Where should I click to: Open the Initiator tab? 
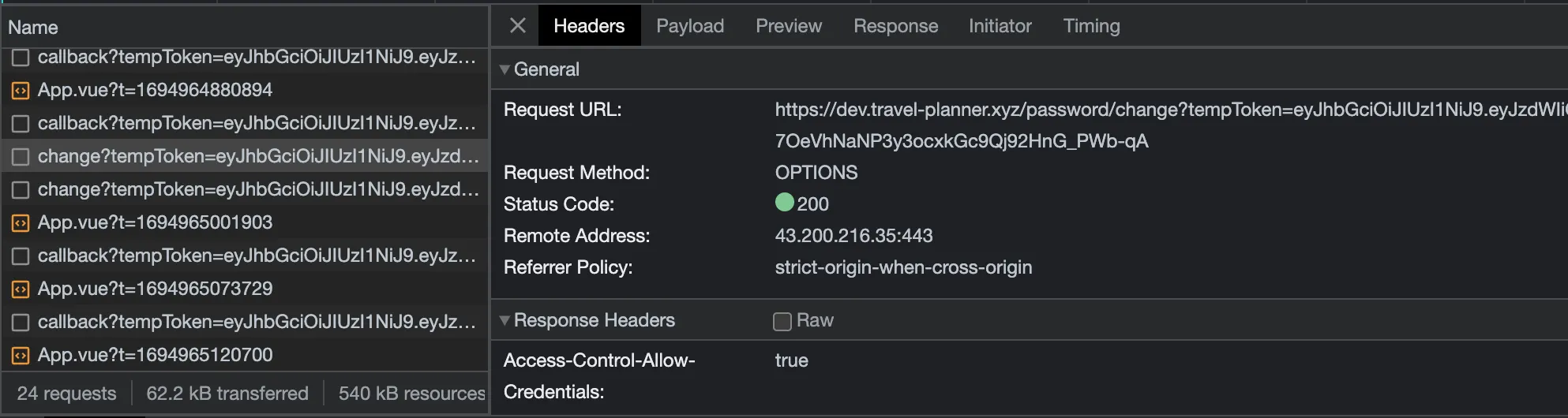[x=1000, y=26]
